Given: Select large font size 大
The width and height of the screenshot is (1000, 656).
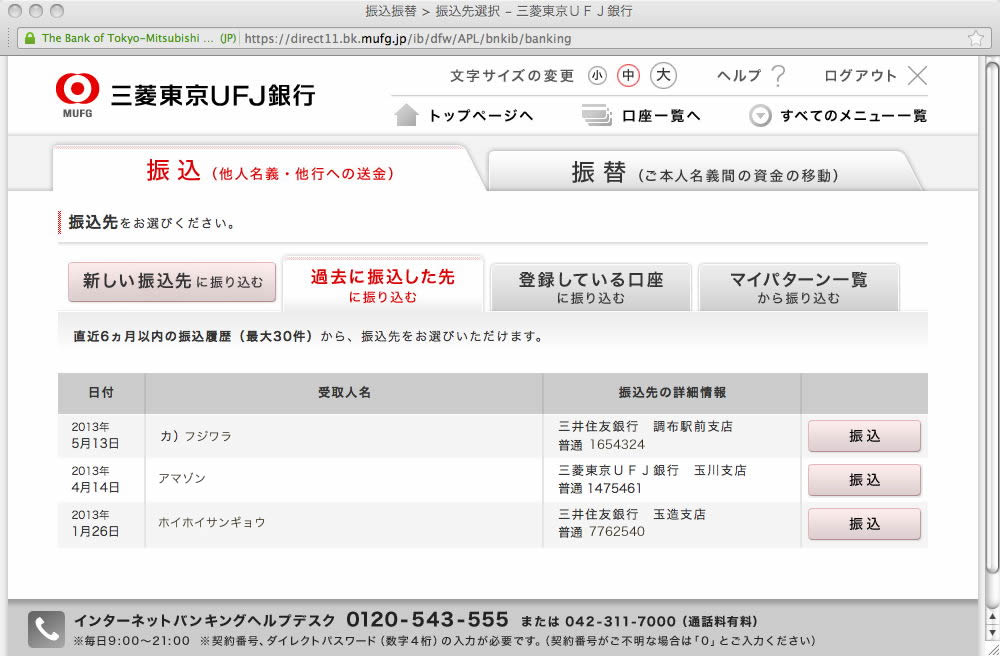Looking at the screenshot, I should [663, 76].
